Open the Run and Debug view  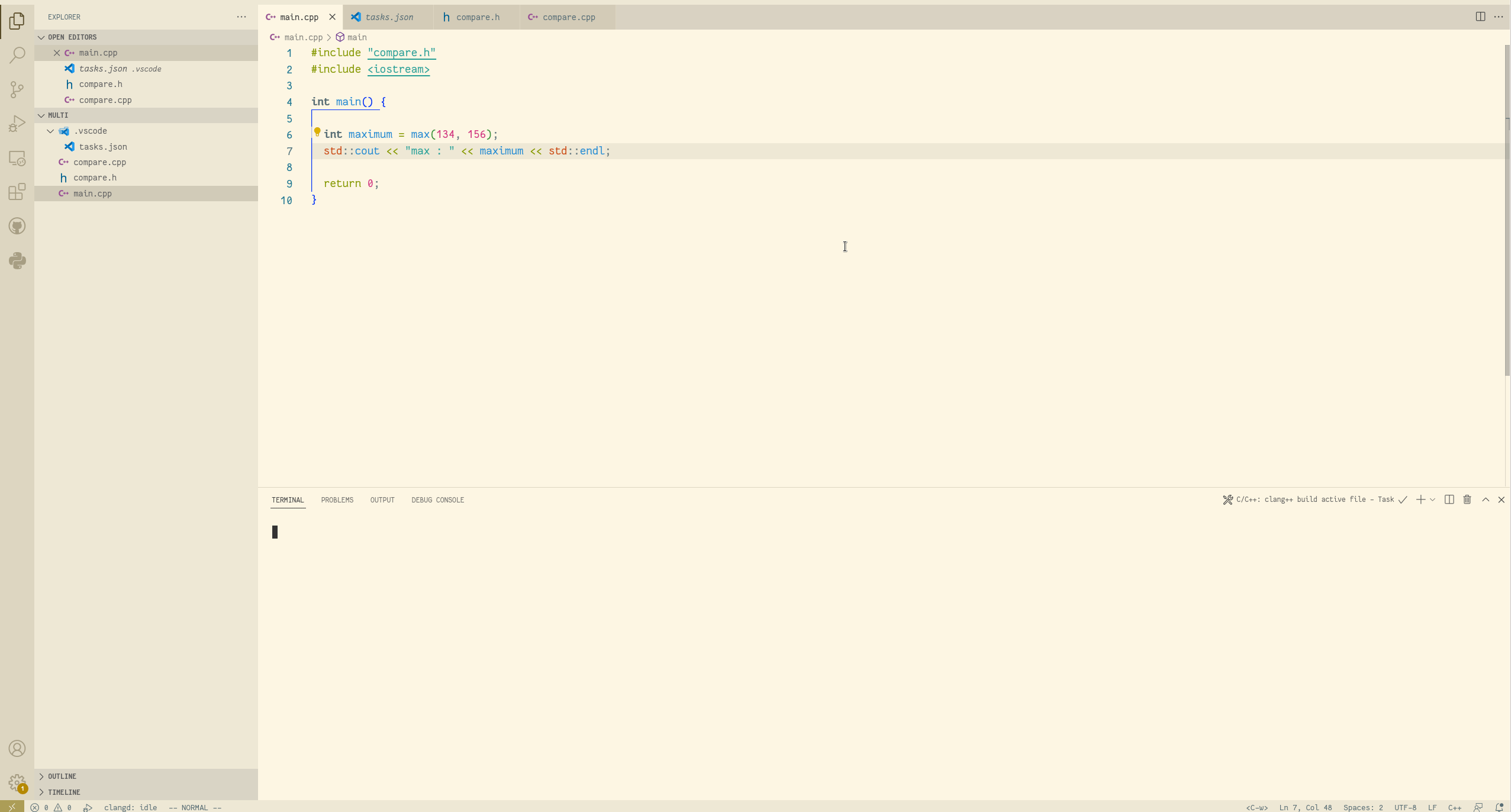[x=17, y=124]
